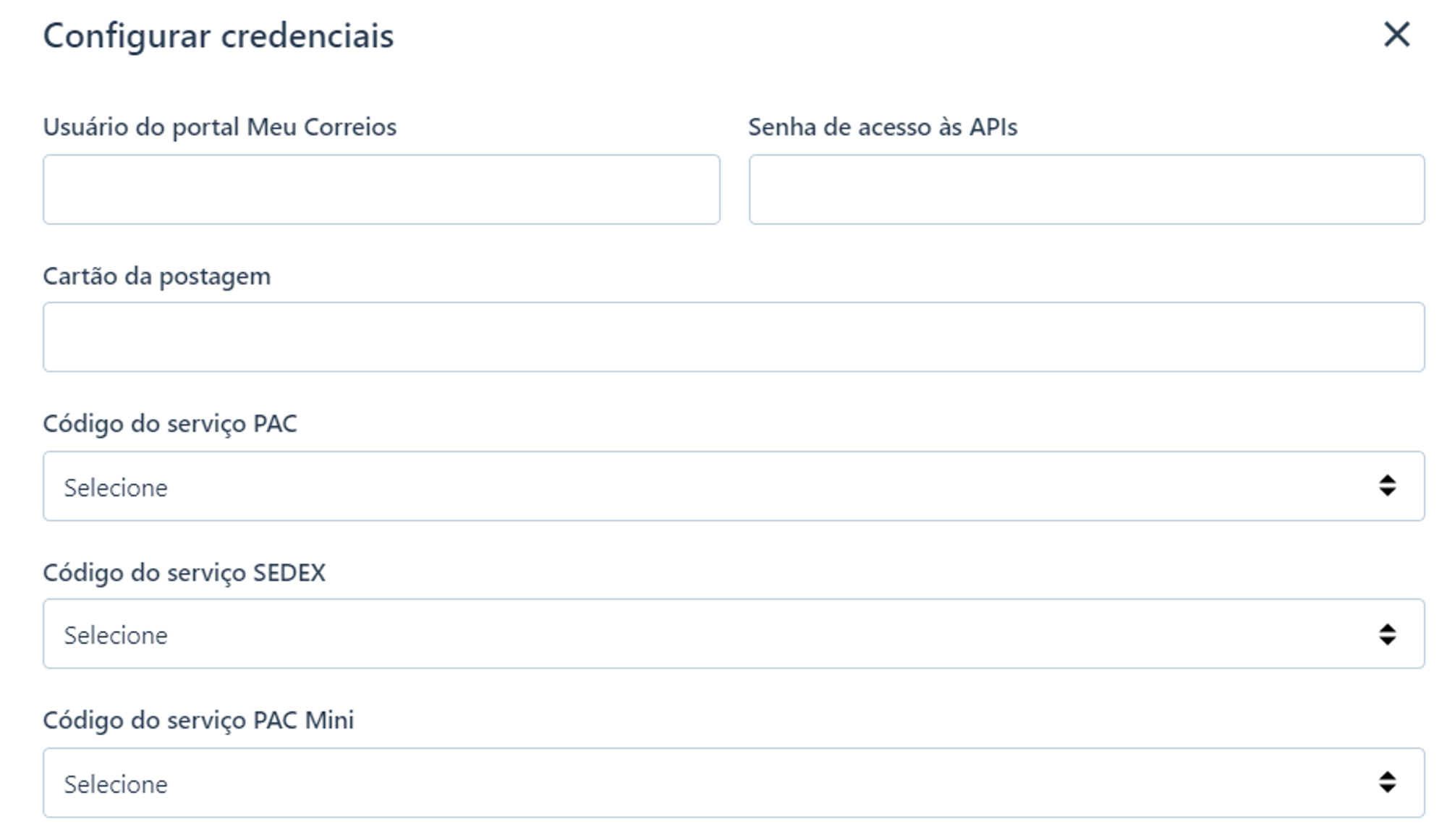The image size is (1447, 840).
Task: Close the Configurar credenciais dialog
Action: pyautogui.click(x=1396, y=34)
